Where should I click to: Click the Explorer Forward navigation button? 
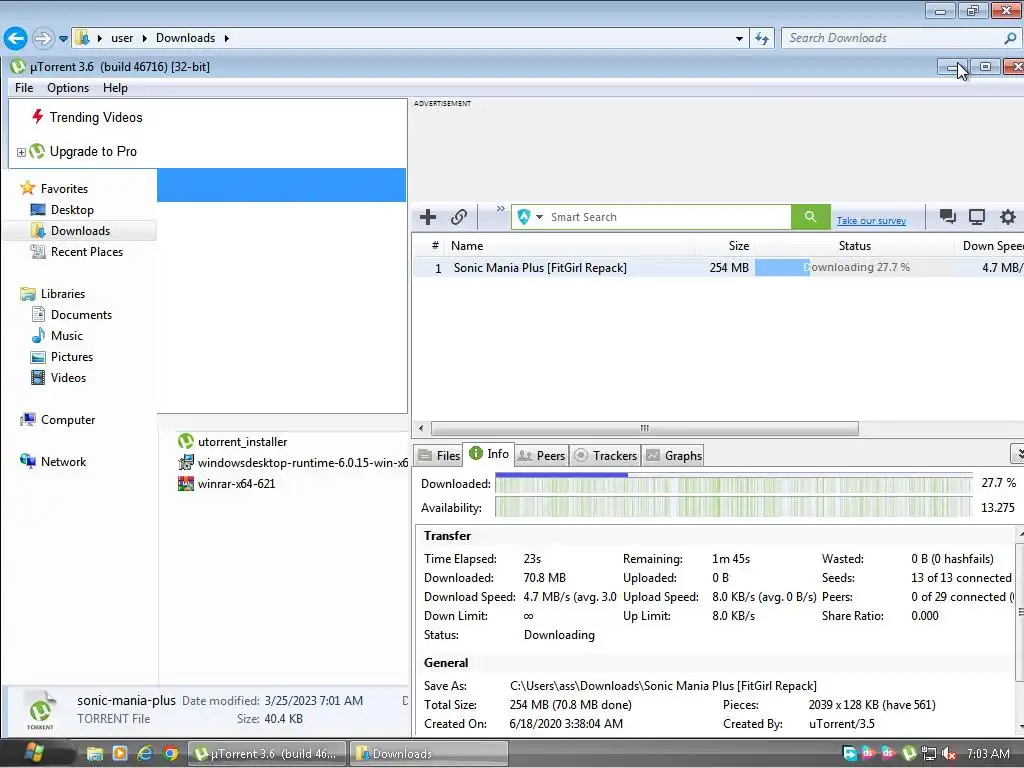click(x=43, y=39)
